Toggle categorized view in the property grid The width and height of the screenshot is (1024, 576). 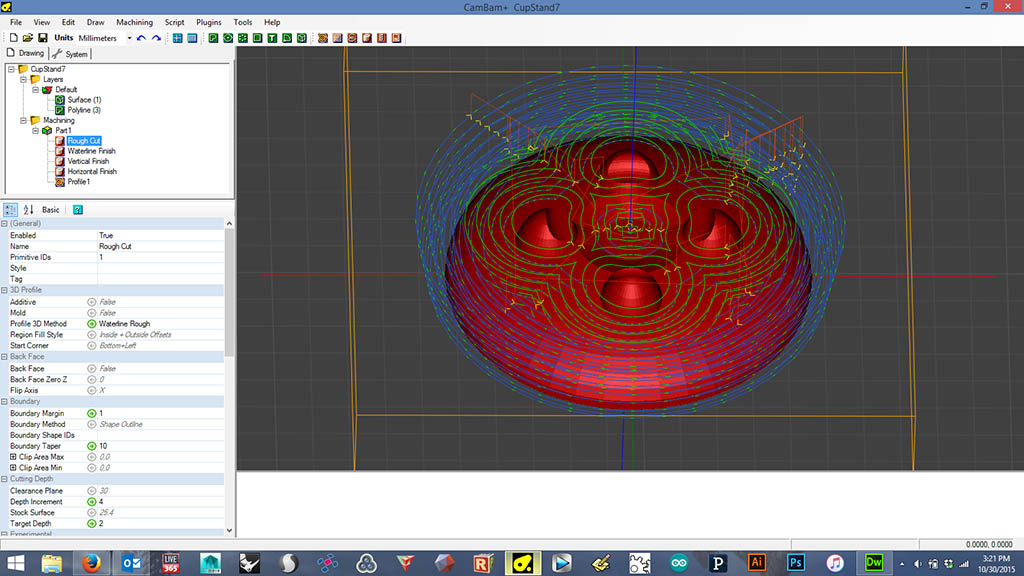tap(11, 210)
